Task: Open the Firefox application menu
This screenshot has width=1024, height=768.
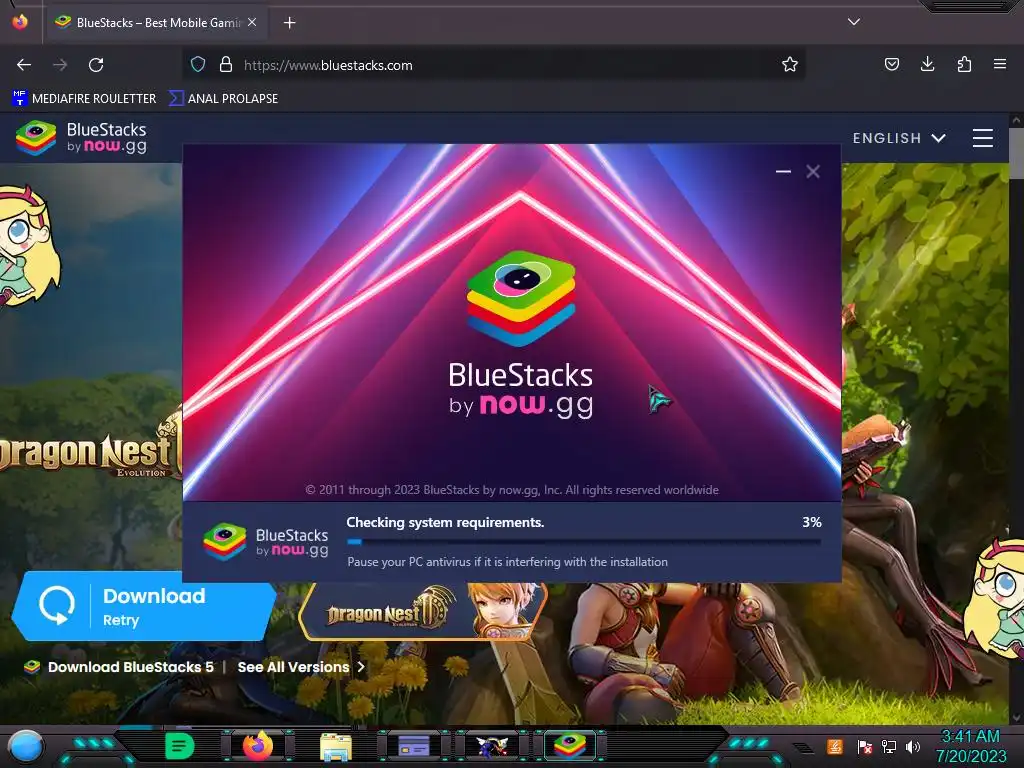Action: coord(1000,64)
